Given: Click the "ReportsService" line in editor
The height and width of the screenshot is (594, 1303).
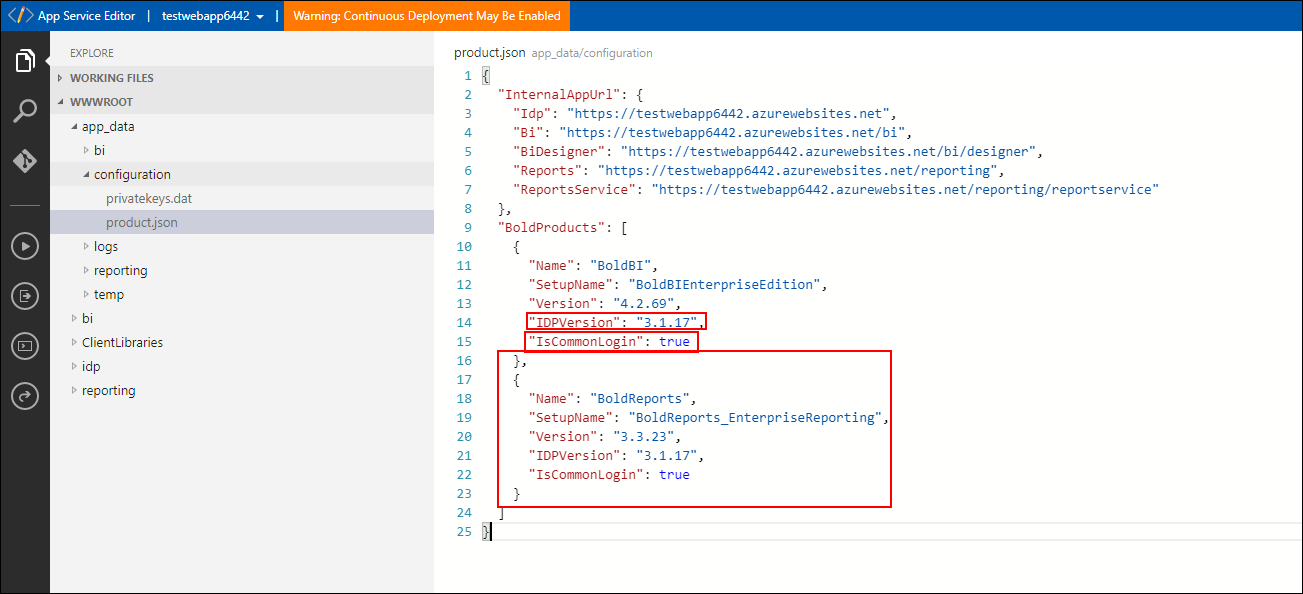Looking at the screenshot, I should [x=836, y=190].
